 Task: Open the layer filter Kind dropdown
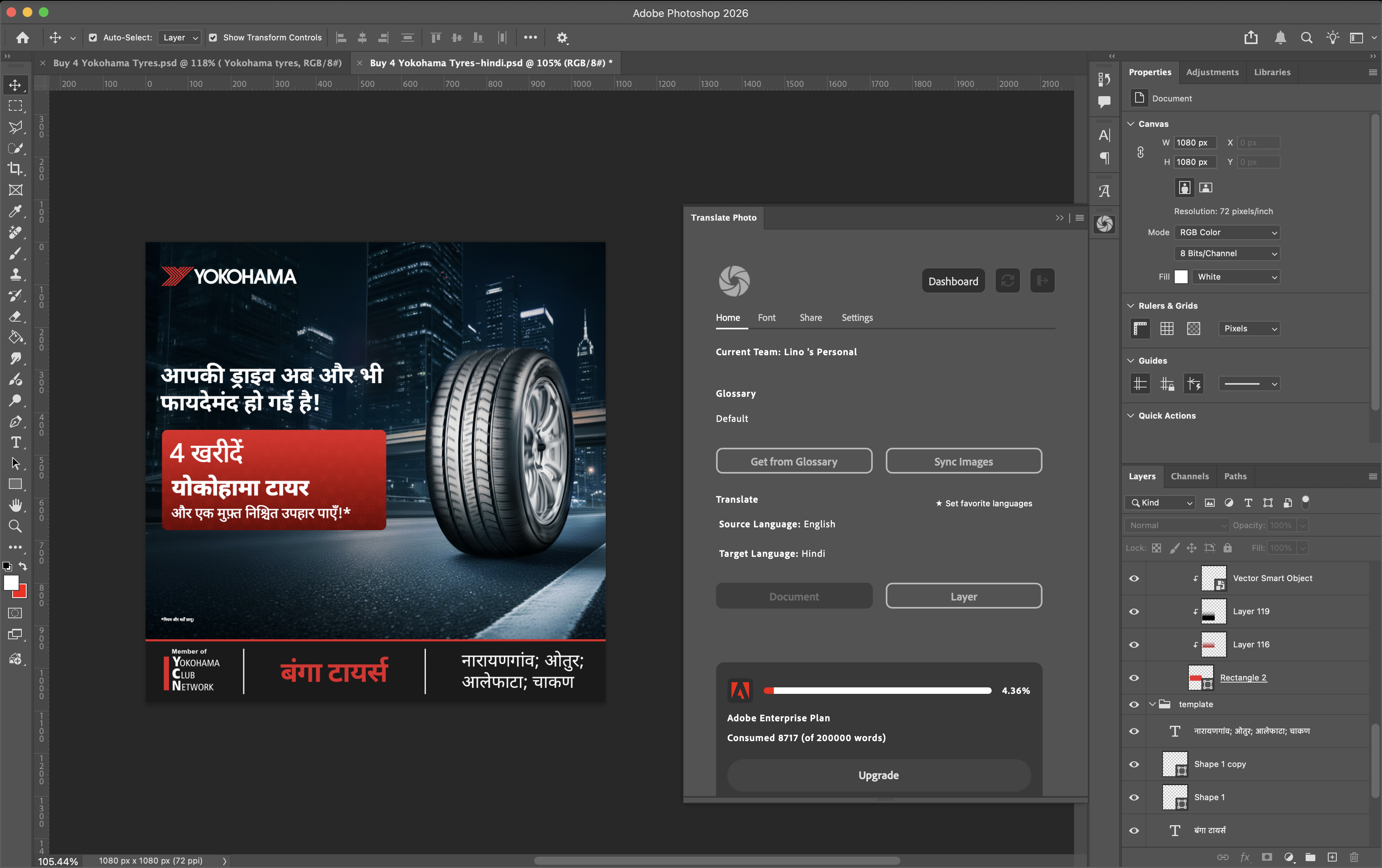pos(1160,503)
